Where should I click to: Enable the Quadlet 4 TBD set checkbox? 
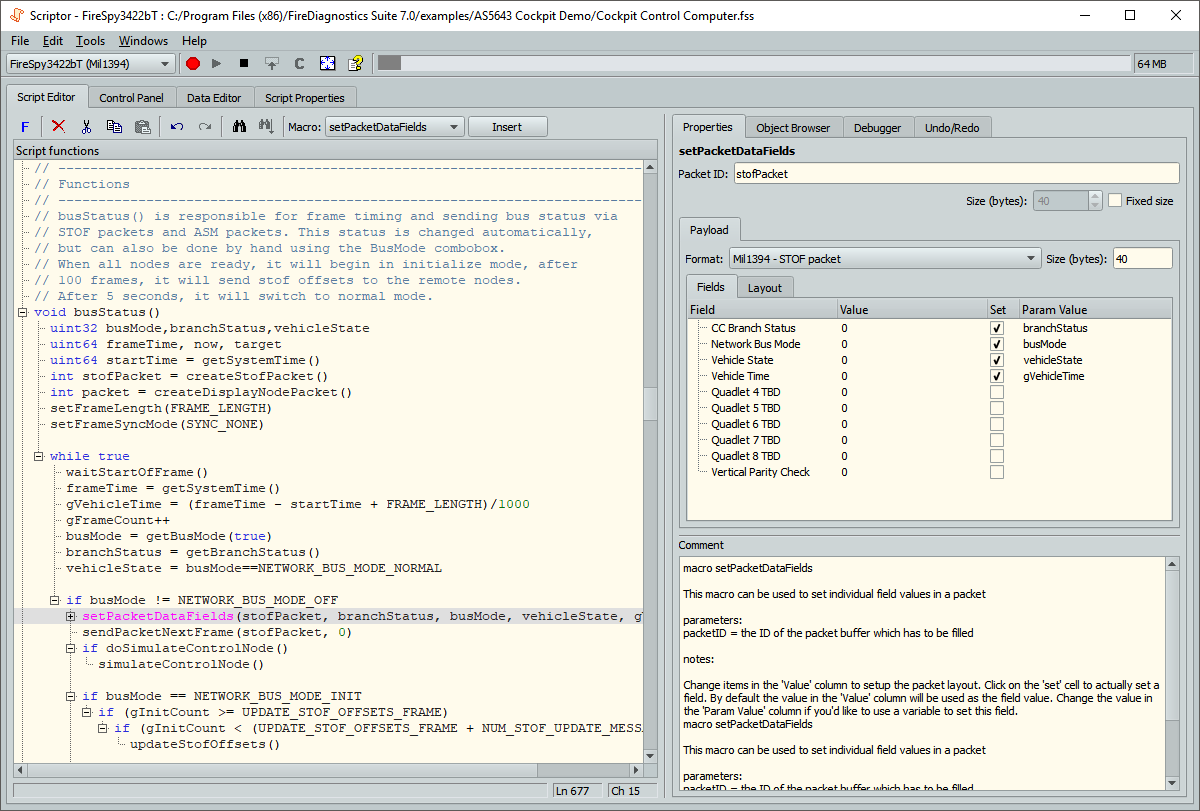pos(997,392)
